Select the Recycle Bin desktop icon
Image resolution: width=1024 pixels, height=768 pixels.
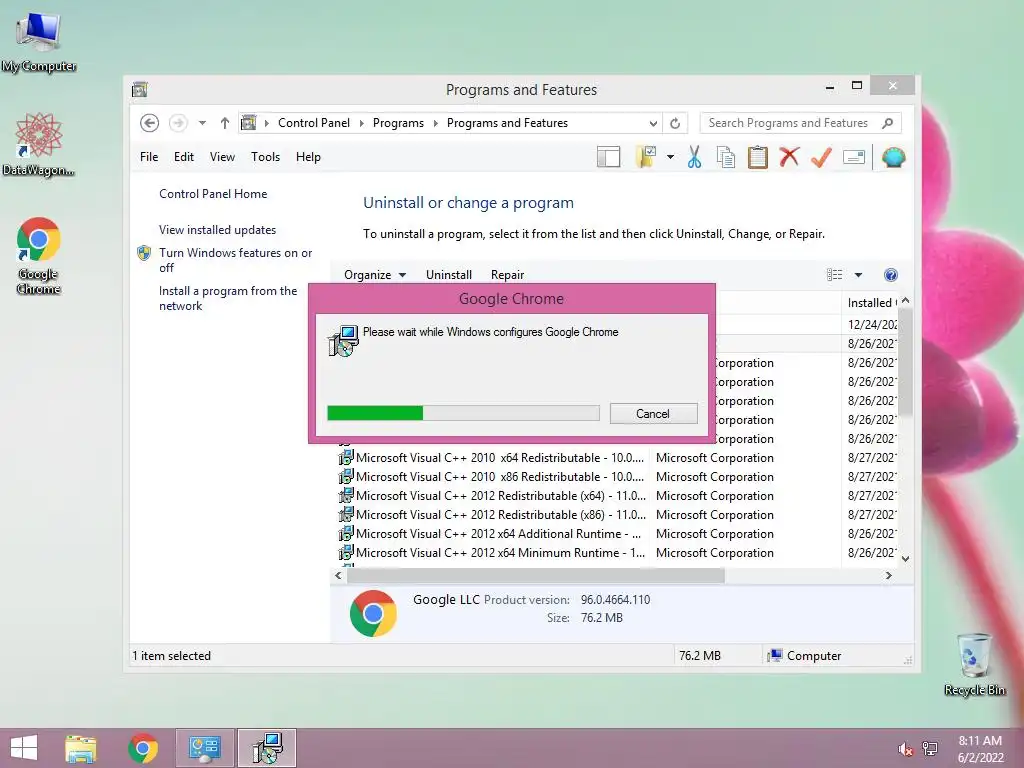click(x=974, y=664)
